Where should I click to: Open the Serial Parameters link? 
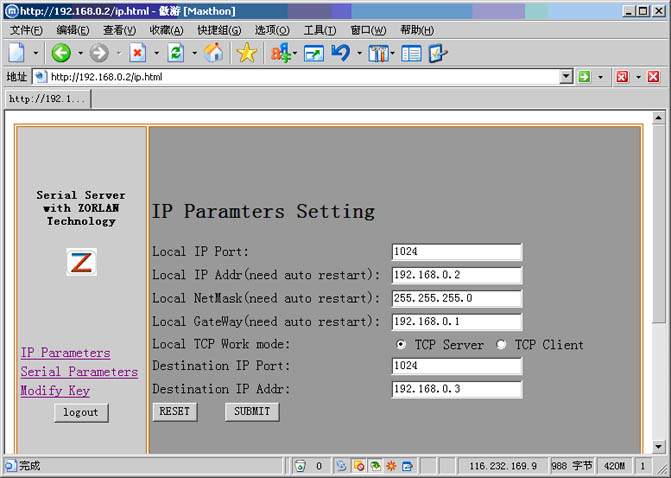coord(79,372)
